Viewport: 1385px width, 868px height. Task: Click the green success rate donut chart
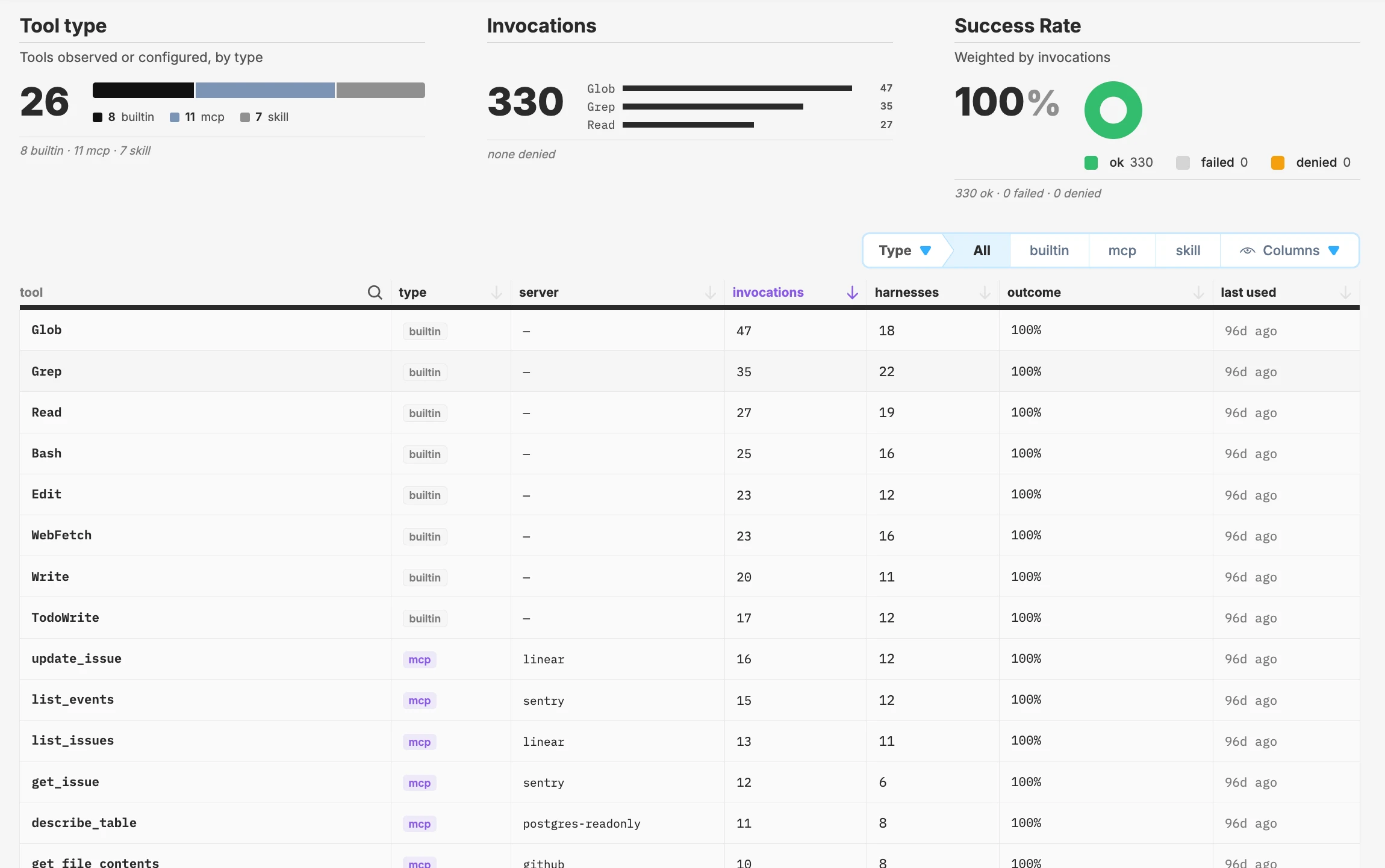coord(1113,110)
